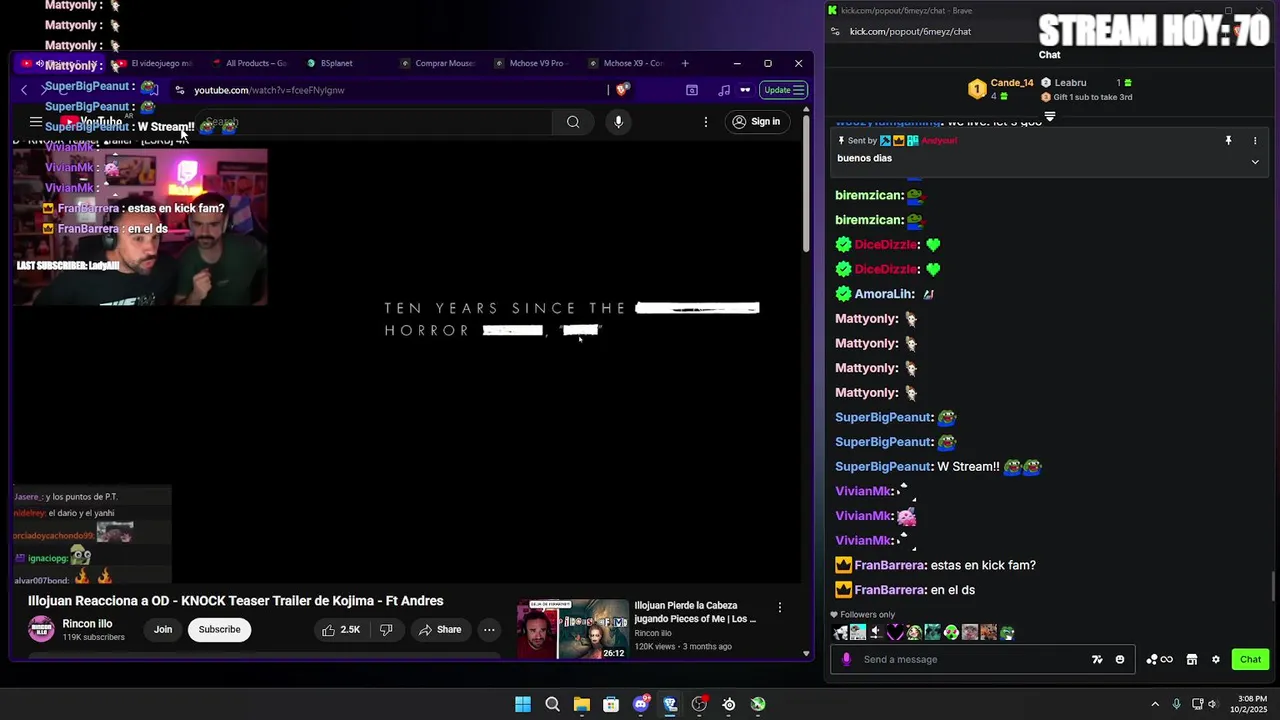Click Leabru in the gift leaderboard

pos(1070,83)
